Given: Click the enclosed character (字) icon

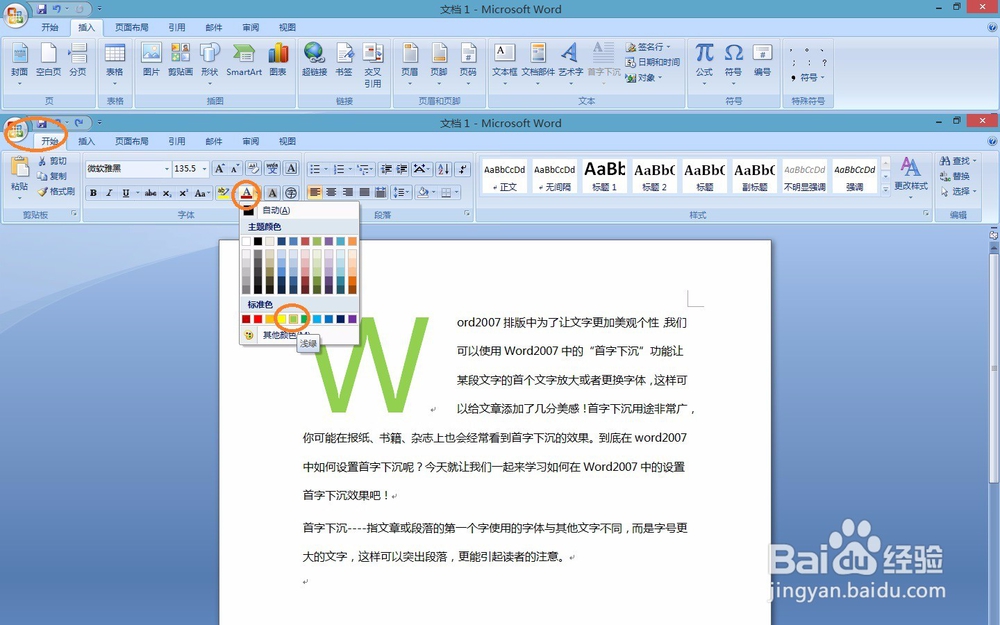Looking at the screenshot, I should (291, 192).
